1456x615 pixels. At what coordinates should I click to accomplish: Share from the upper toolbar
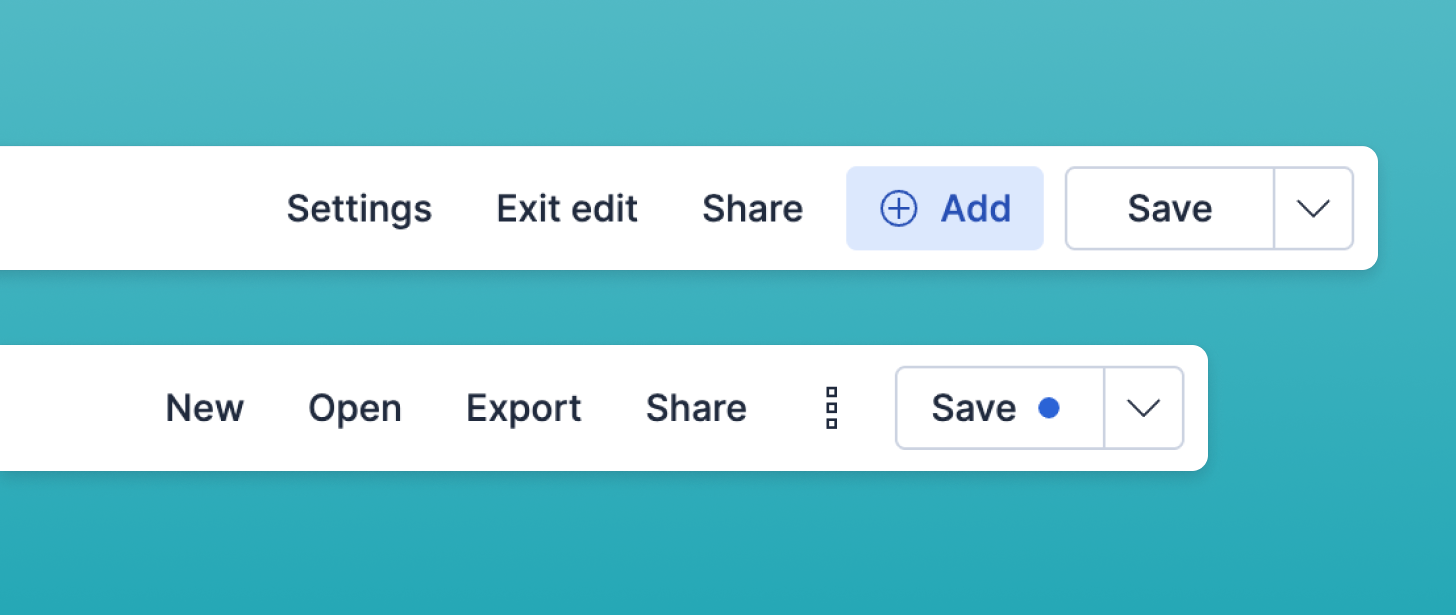(x=753, y=209)
